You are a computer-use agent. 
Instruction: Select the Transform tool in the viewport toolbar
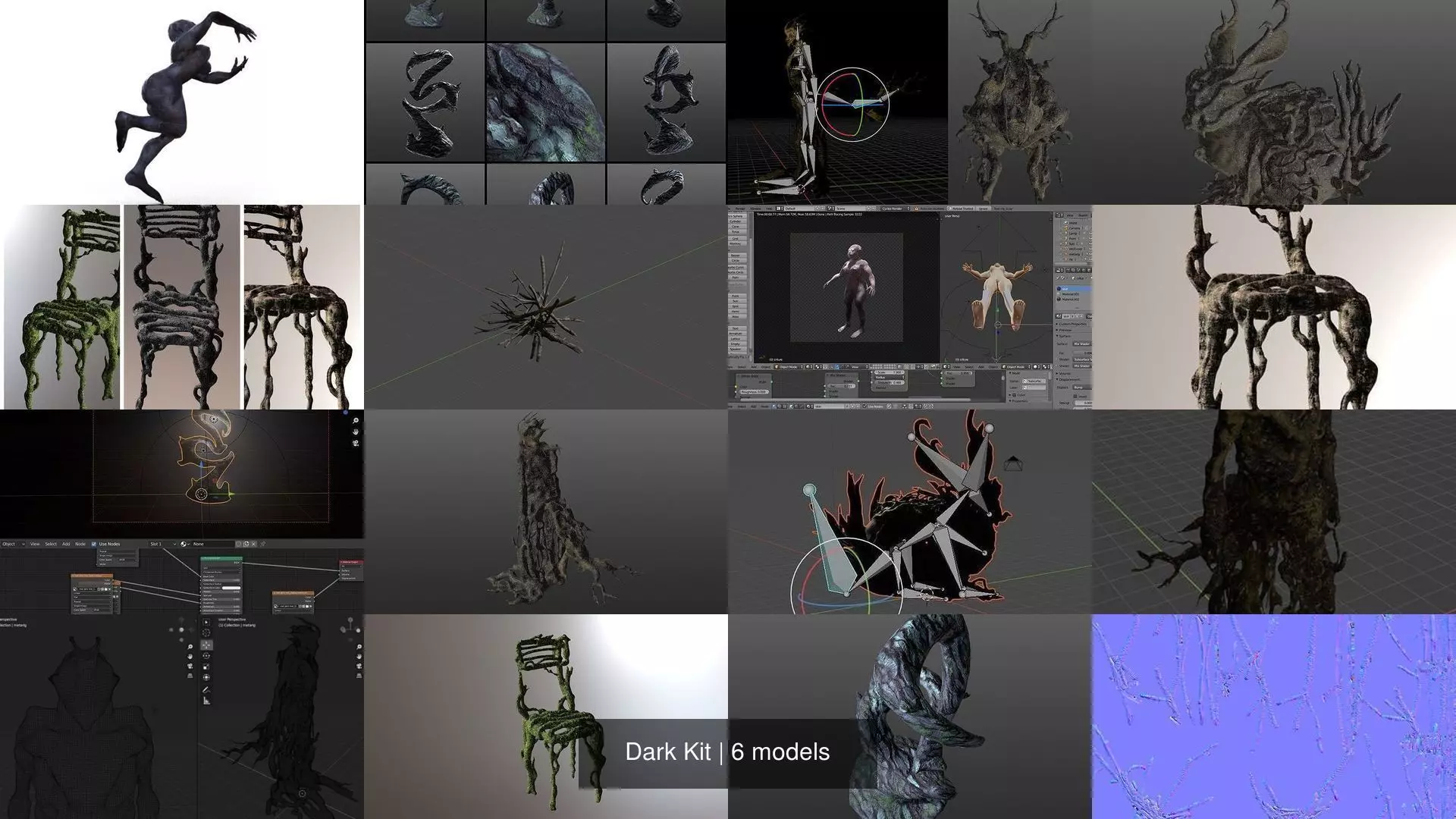(206, 677)
